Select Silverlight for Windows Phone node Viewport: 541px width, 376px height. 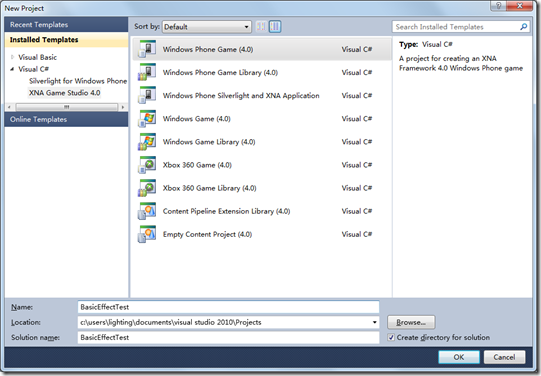[x=78, y=81]
